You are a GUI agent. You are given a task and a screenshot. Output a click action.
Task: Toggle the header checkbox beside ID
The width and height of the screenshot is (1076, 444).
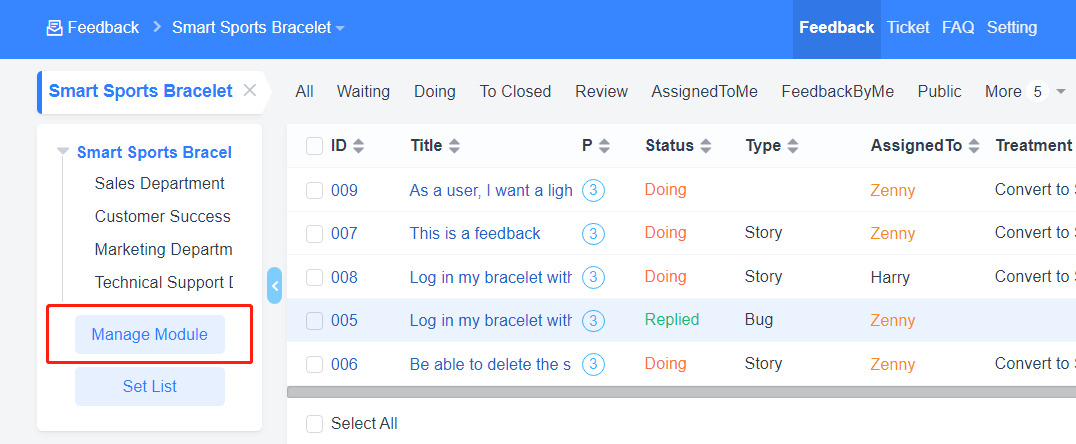[315, 146]
